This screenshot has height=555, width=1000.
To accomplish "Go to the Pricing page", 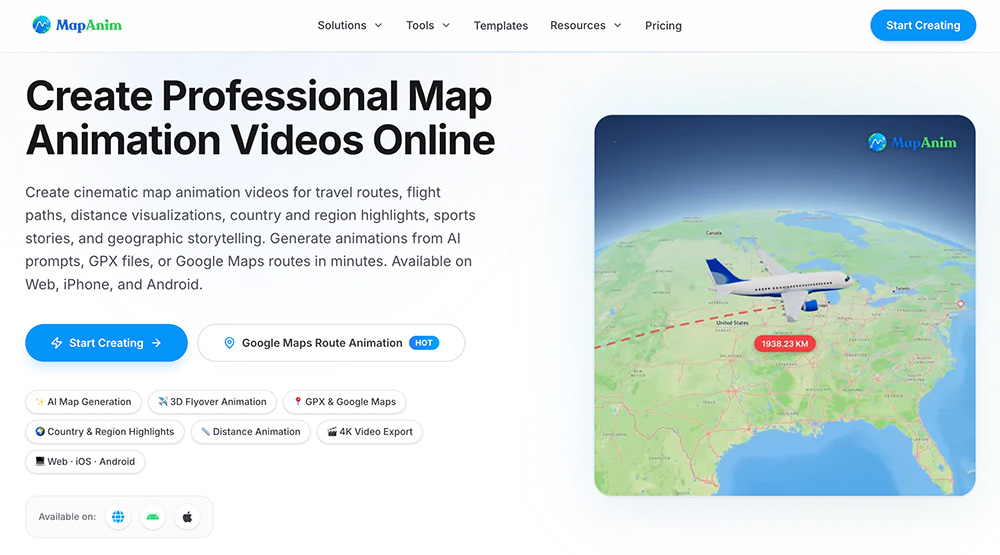I will tap(663, 26).
